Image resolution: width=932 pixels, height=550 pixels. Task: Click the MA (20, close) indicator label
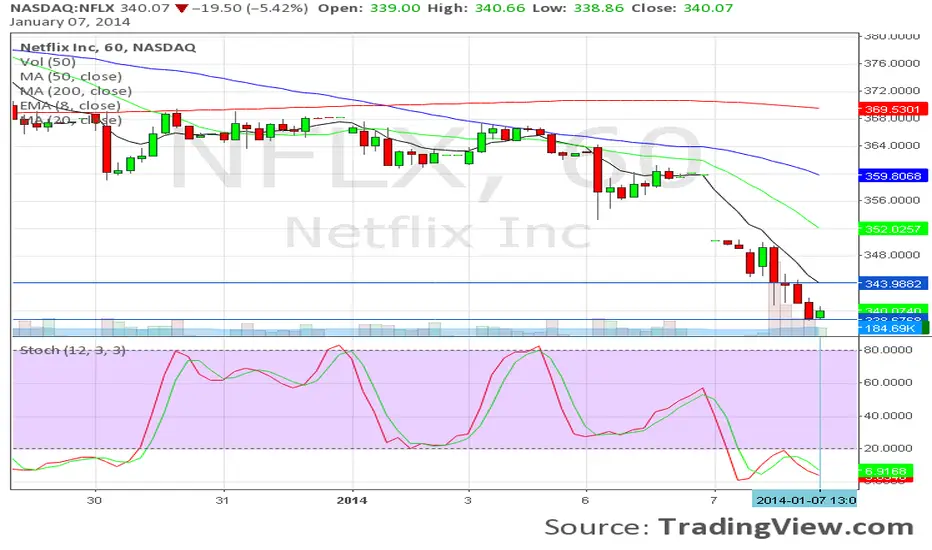coord(71,120)
